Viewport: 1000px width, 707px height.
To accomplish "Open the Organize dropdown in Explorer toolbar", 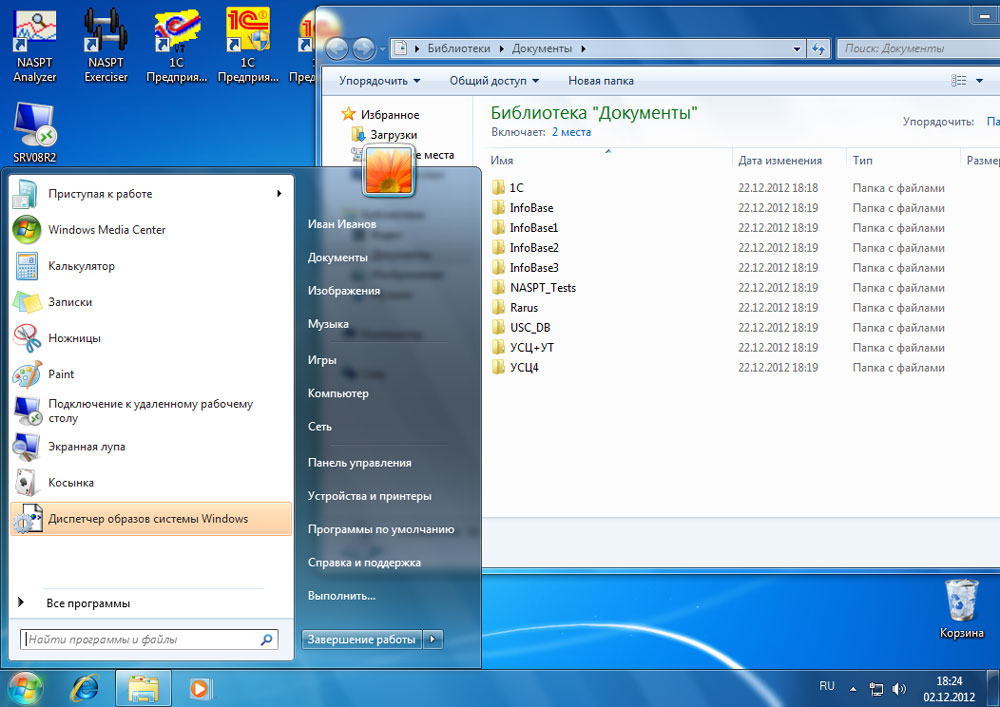I will pyautogui.click(x=379, y=81).
